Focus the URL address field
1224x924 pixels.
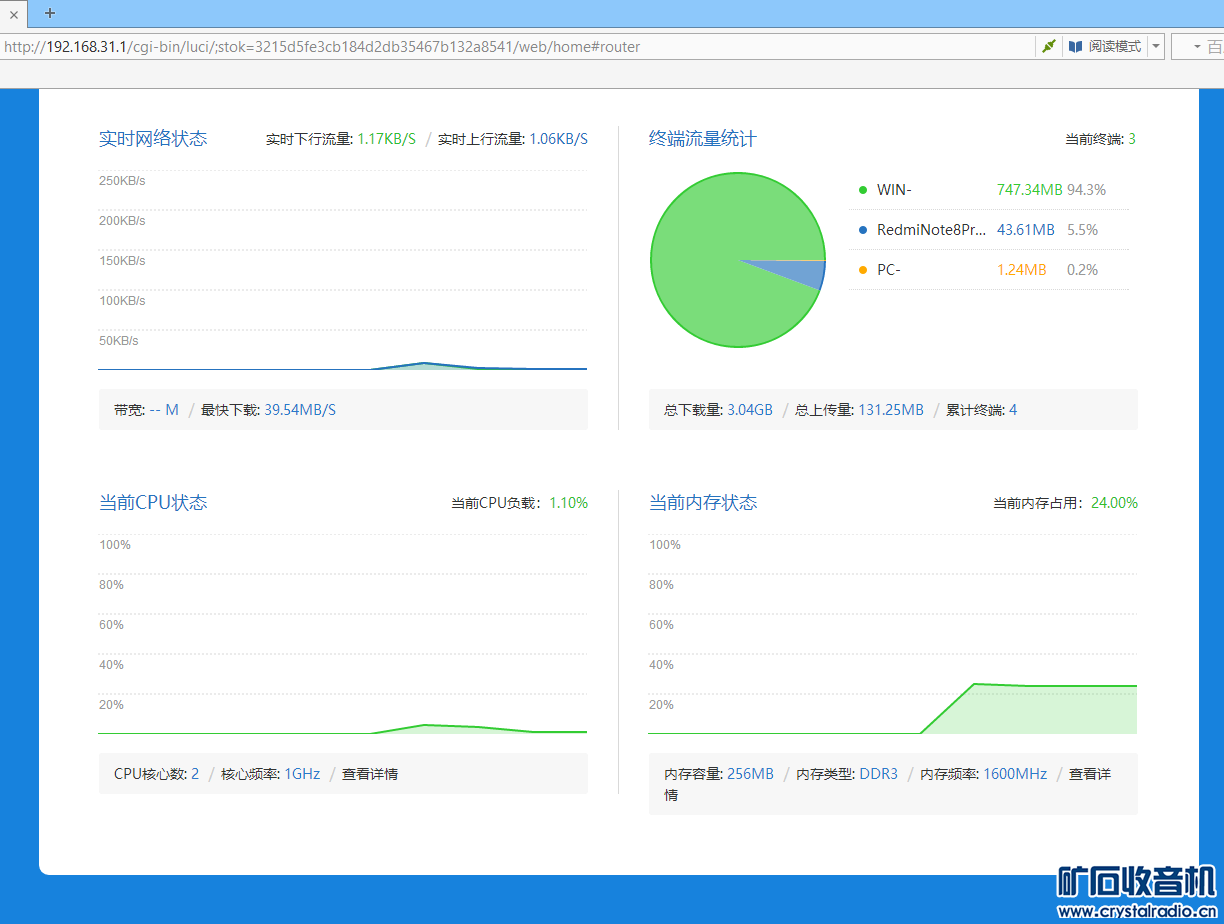[500, 46]
